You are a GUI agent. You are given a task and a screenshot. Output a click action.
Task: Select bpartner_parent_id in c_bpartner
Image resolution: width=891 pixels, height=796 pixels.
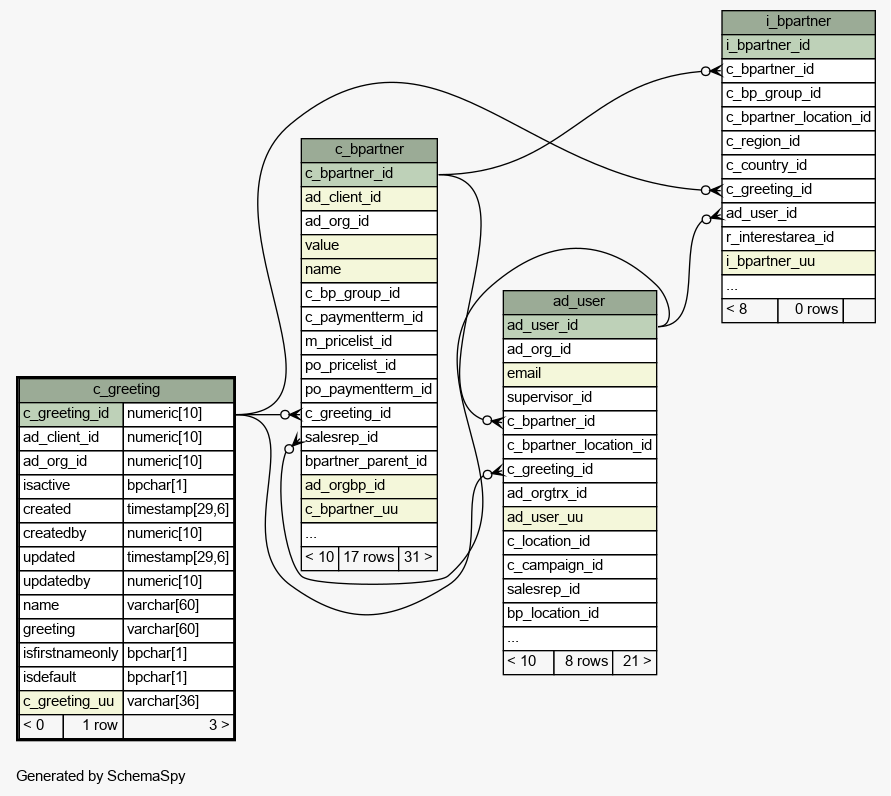(369, 462)
